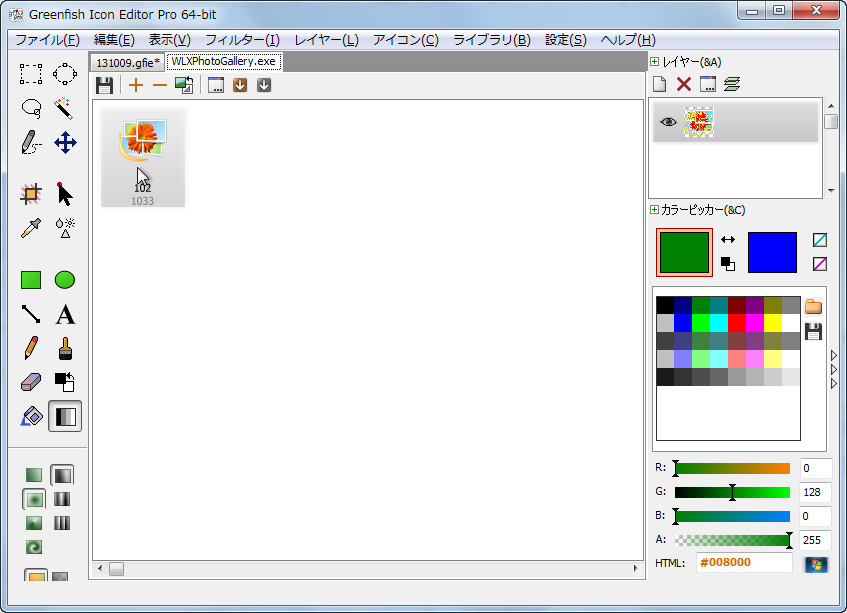Viewport: 847px width, 613px height.
Task: Delete the selected layer with the red X
Action: (685, 84)
